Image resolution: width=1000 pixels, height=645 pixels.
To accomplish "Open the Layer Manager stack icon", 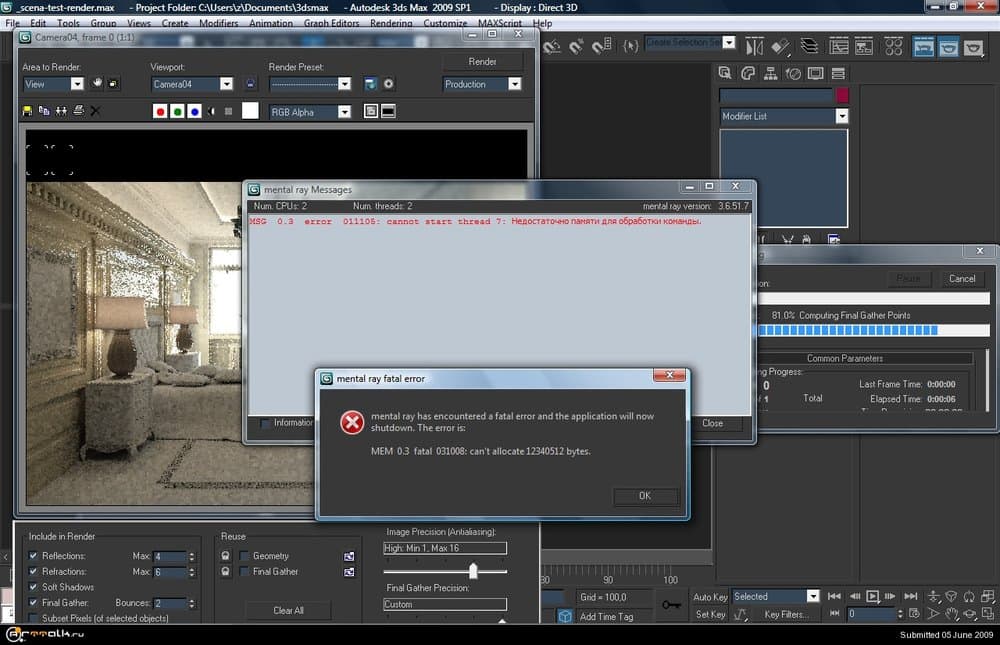I will (x=808, y=46).
